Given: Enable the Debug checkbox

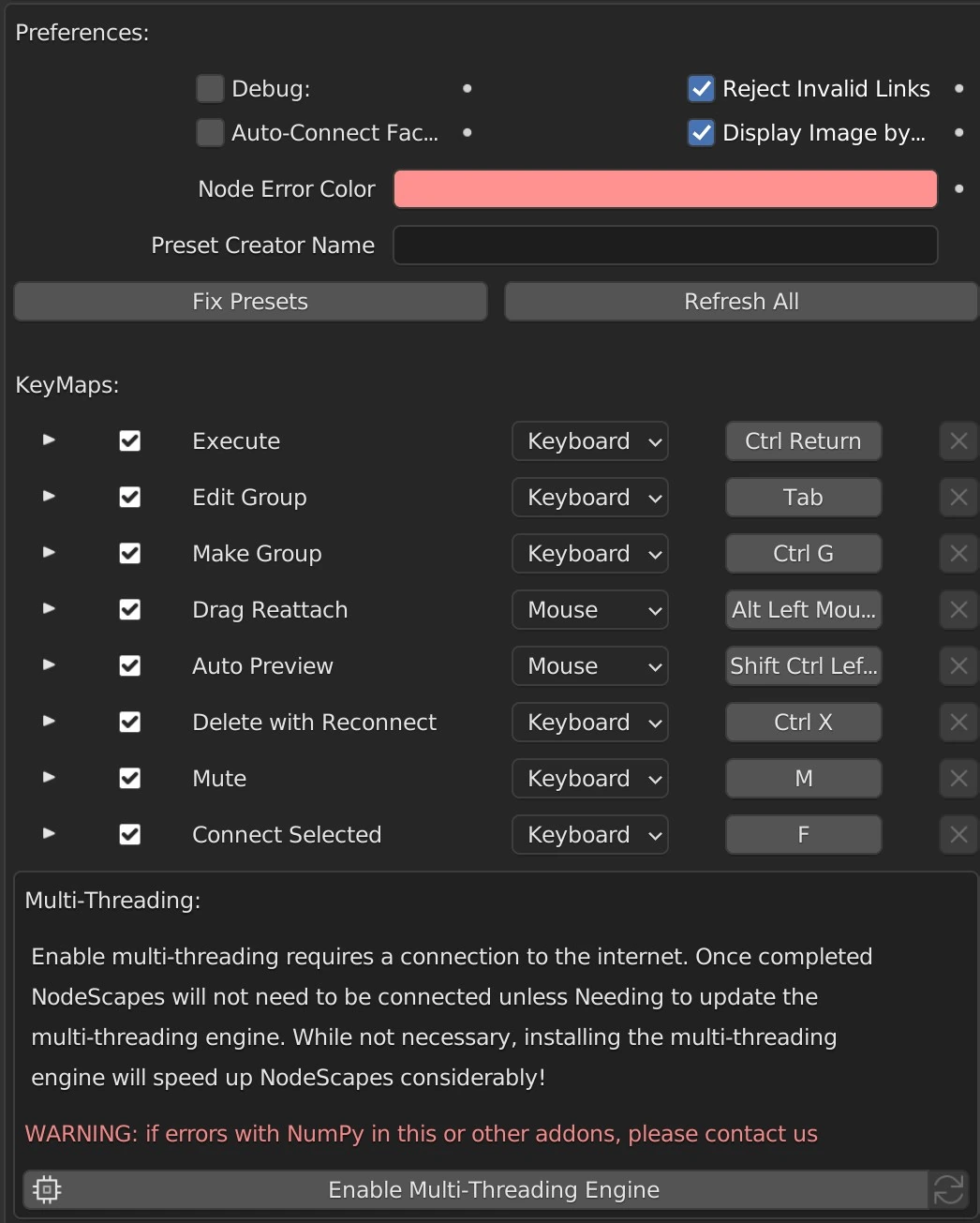Looking at the screenshot, I should [210, 89].
